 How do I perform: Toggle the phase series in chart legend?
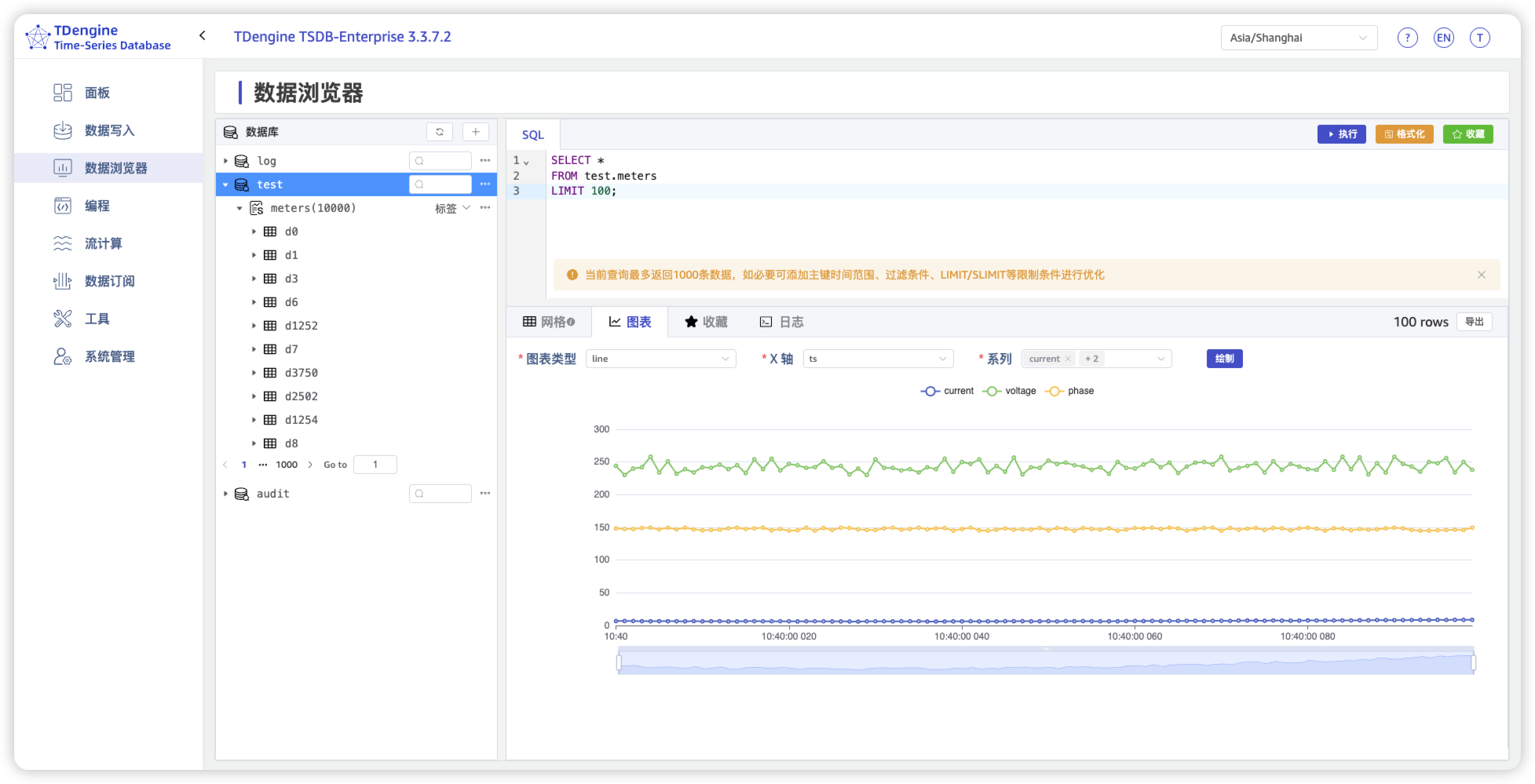[x=1070, y=391]
